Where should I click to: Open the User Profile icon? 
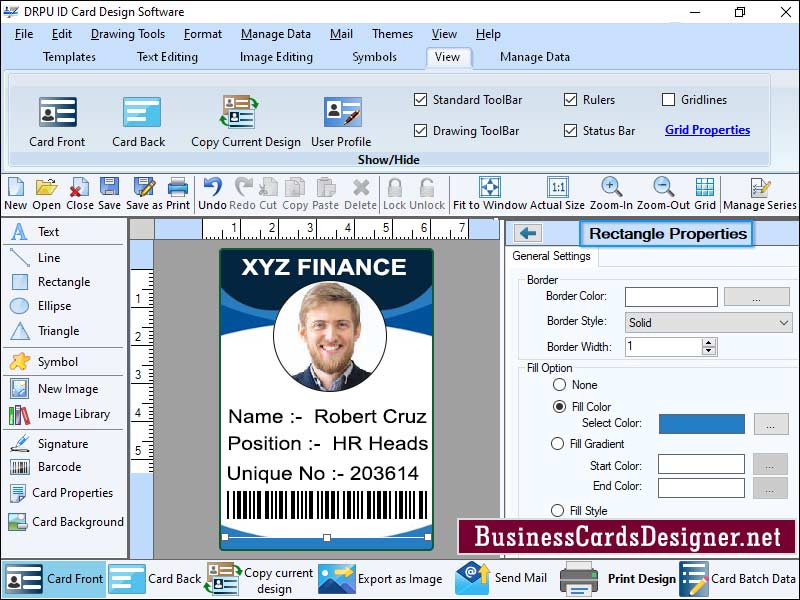click(x=341, y=112)
